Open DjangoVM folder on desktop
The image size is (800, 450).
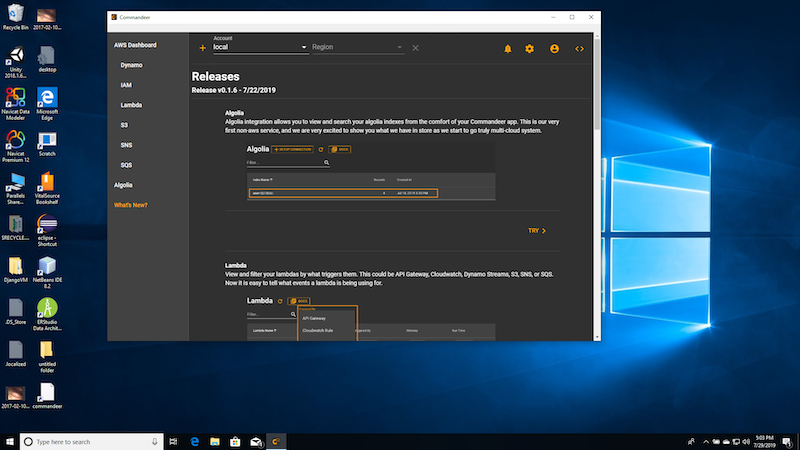(x=15, y=269)
